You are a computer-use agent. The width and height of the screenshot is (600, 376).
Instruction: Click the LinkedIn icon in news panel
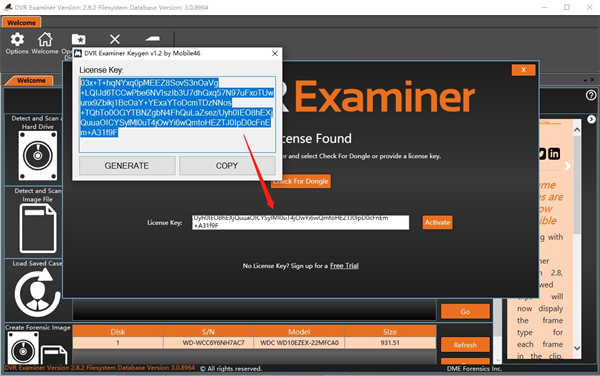tap(554, 154)
